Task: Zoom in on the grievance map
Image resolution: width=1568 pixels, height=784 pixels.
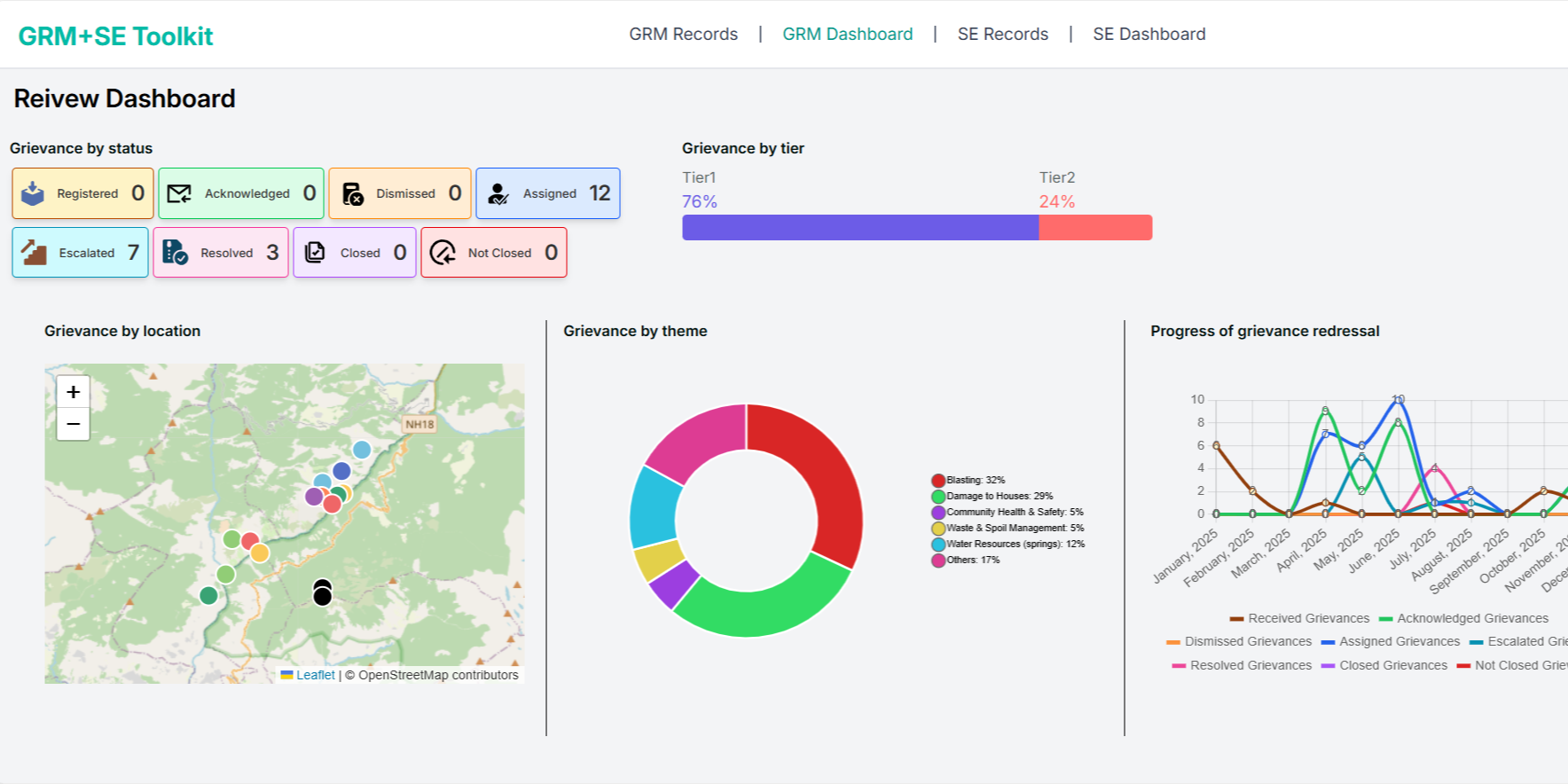Action: (x=74, y=391)
